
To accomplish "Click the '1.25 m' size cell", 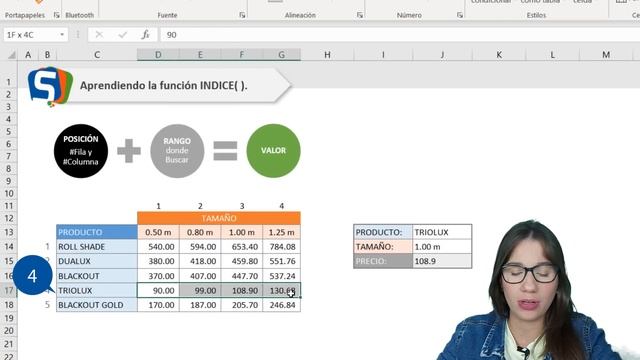I will (x=282, y=232).
